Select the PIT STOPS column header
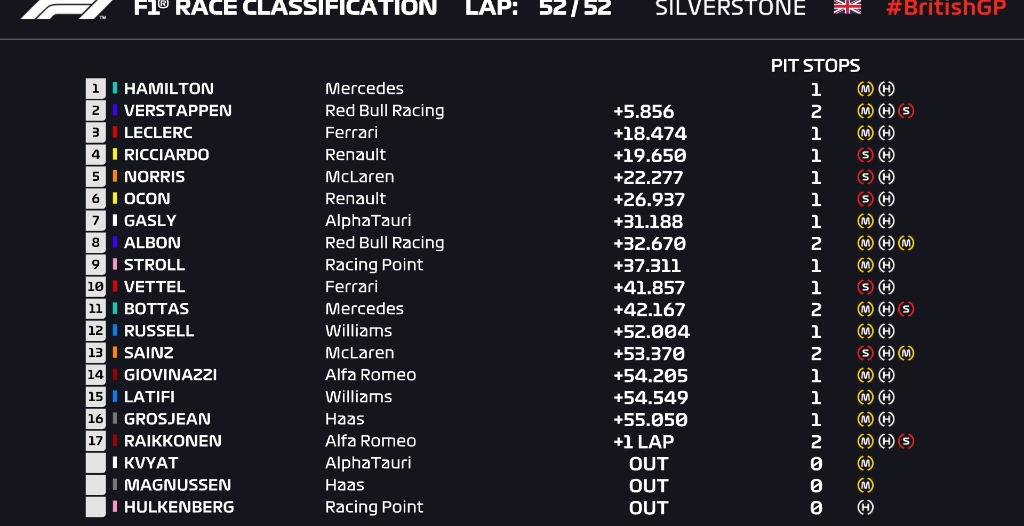Image resolution: width=1024 pixels, height=526 pixels. point(815,66)
